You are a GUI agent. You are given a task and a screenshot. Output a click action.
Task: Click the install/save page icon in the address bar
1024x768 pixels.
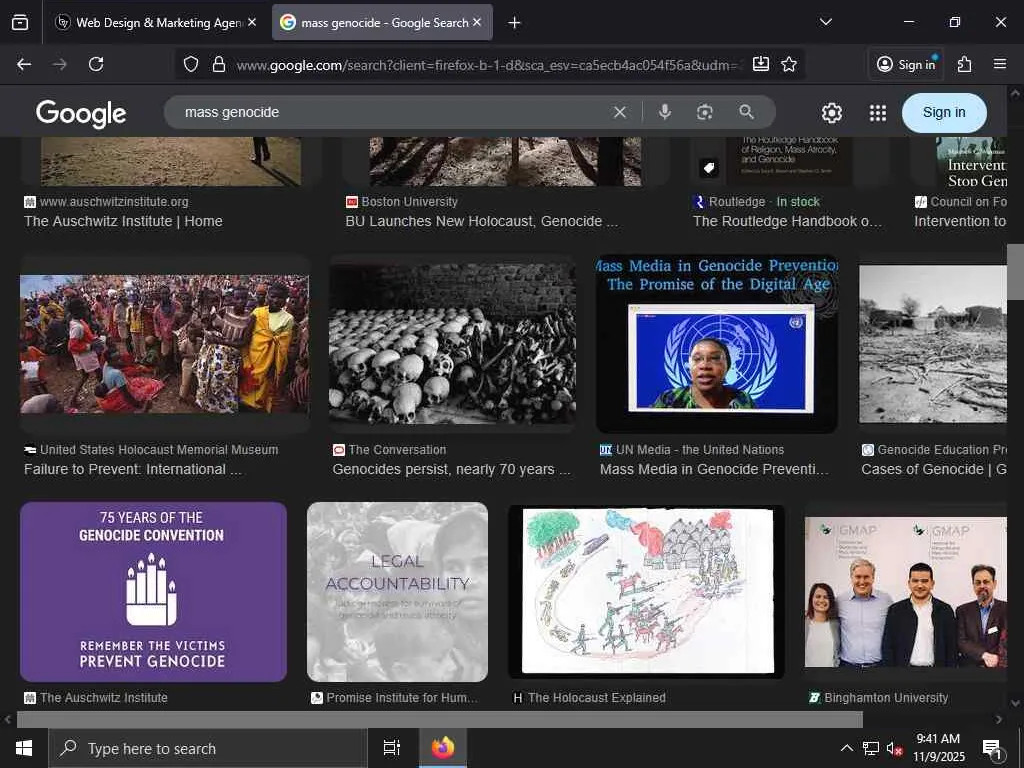click(761, 64)
